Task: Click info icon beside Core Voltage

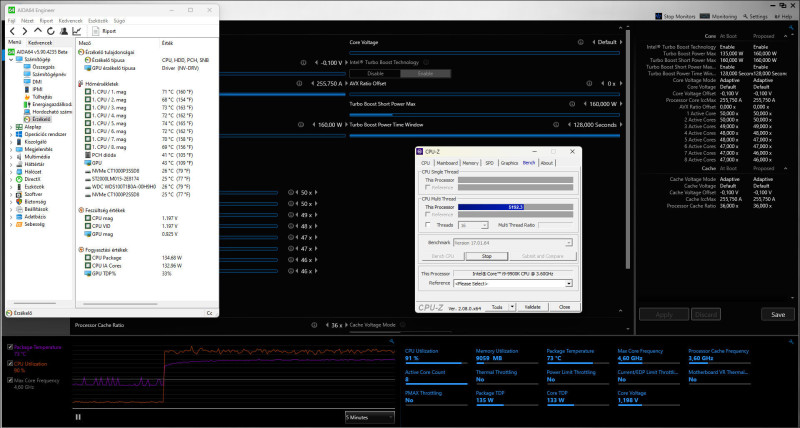Action: click(581, 42)
